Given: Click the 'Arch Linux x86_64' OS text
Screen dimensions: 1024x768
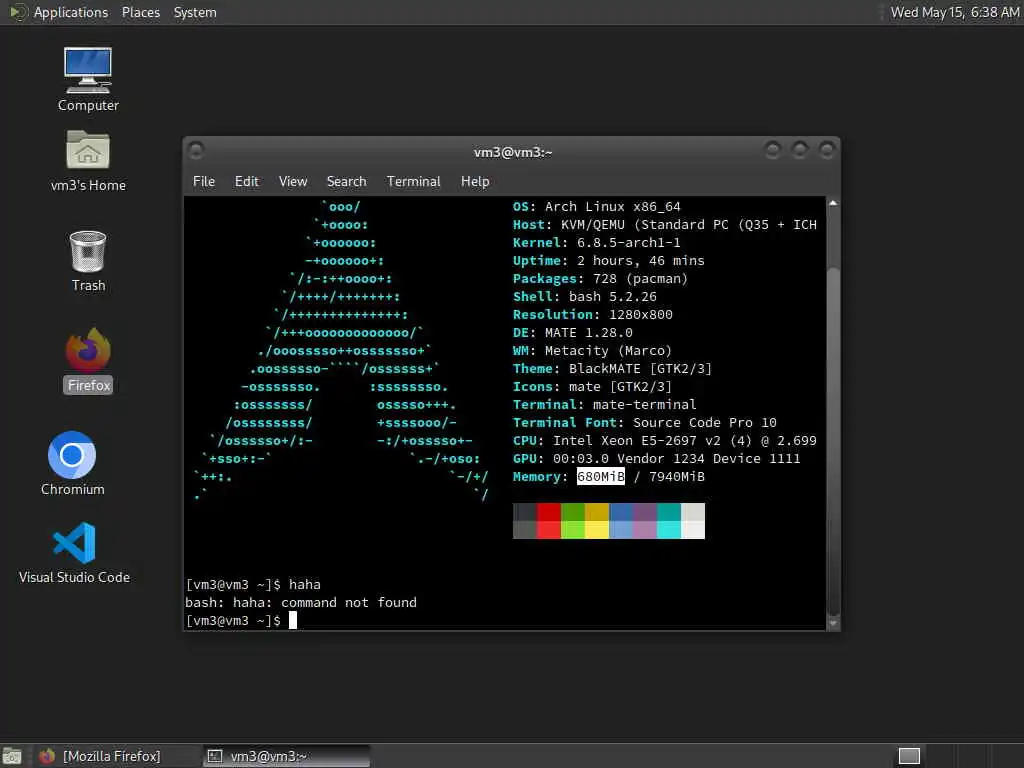Looking at the screenshot, I should tap(613, 206).
